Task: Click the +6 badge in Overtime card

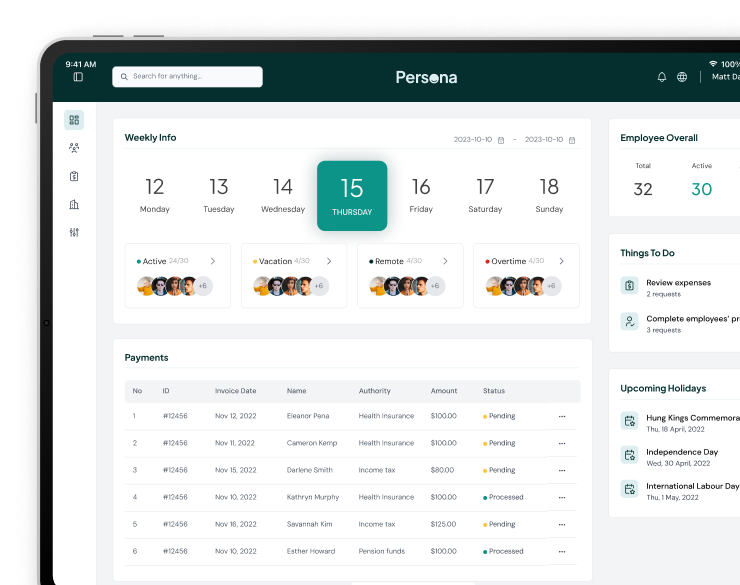Action: (x=551, y=286)
